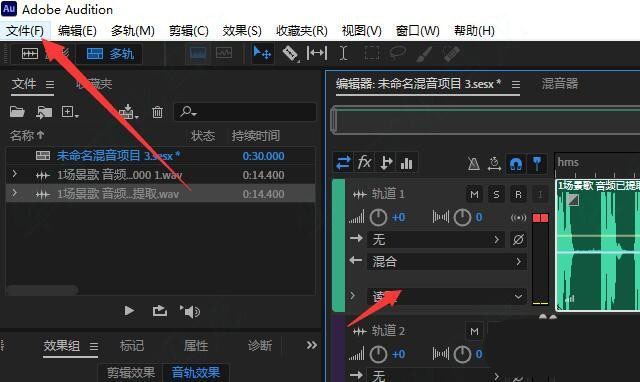Click the Import File icon

point(44,111)
